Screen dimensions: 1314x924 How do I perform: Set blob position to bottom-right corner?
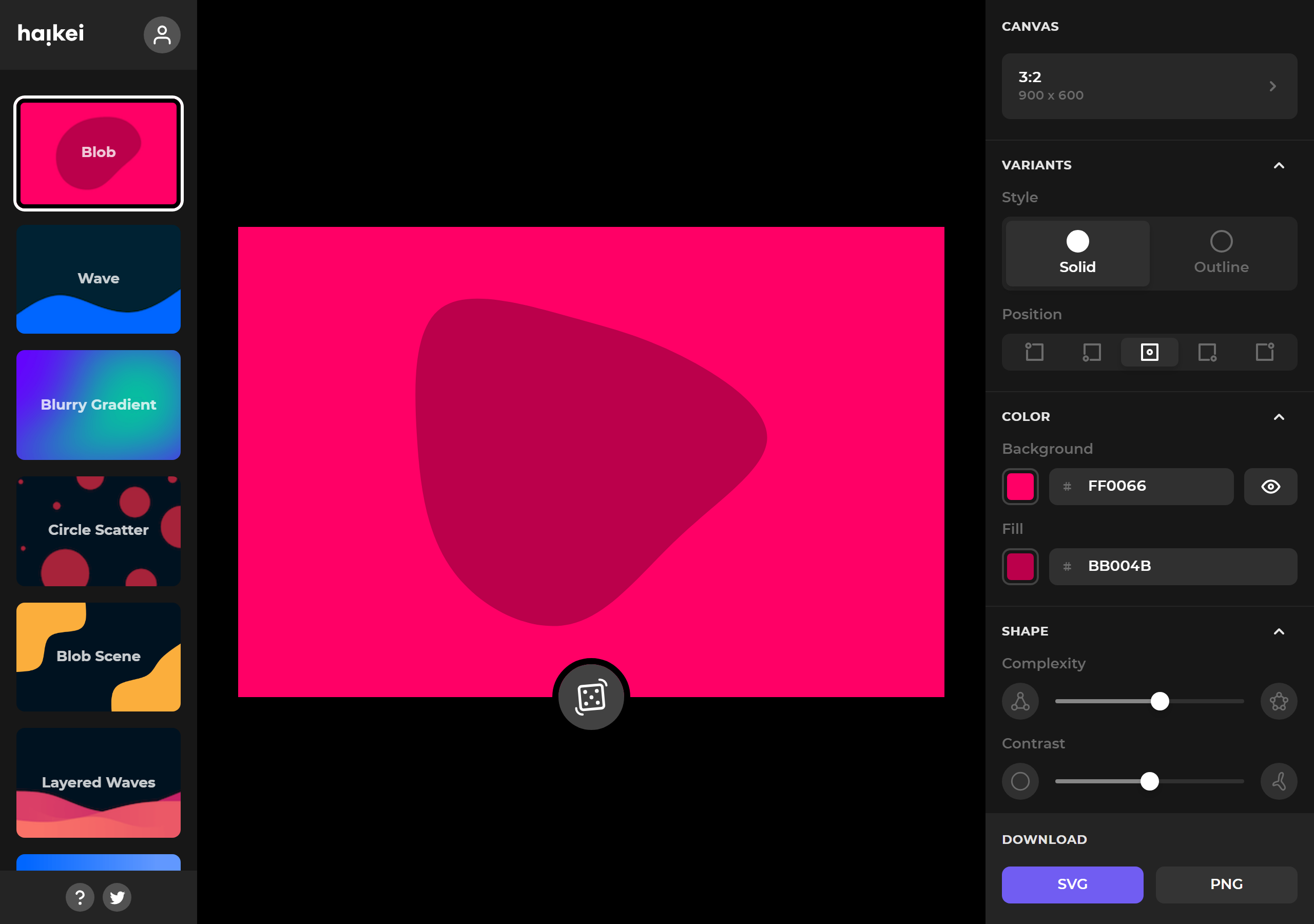click(x=1208, y=352)
